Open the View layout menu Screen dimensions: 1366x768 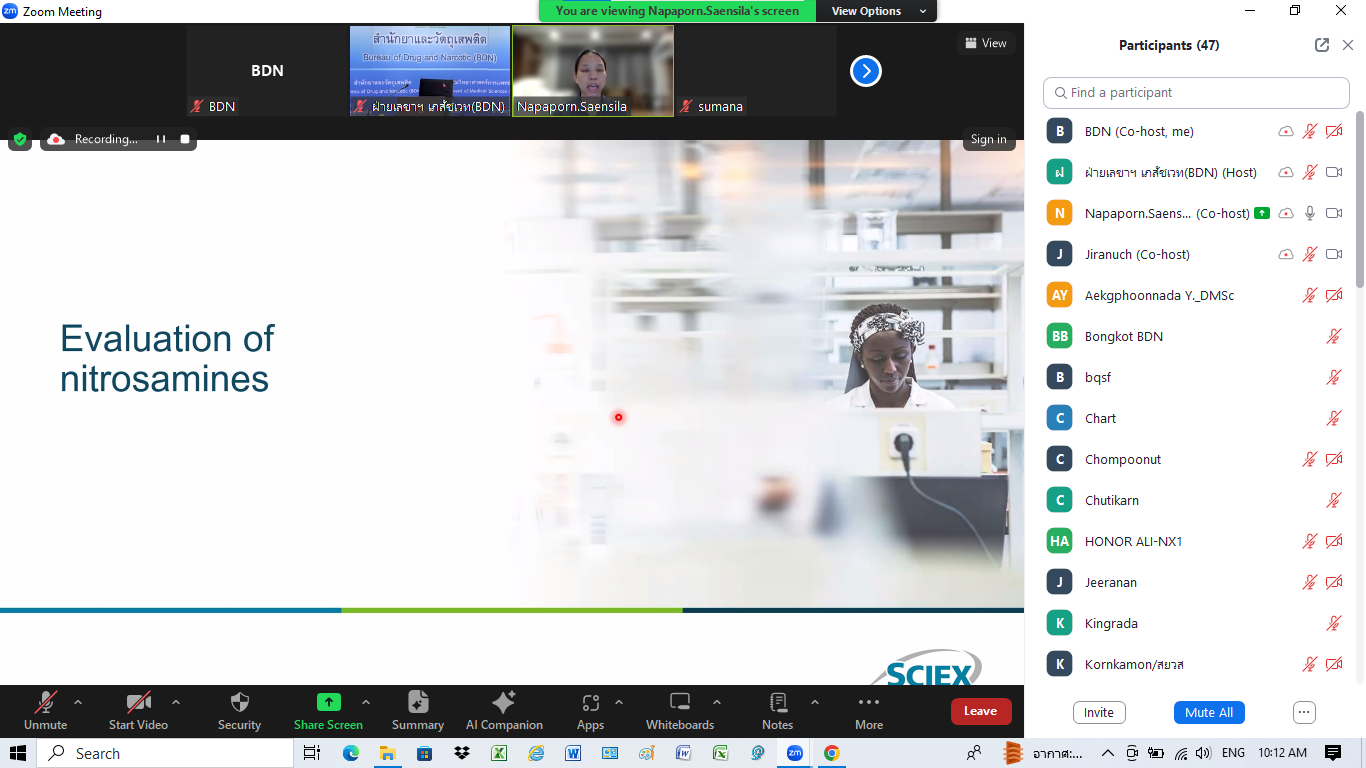pyautogui.click(x=986, y=43)
